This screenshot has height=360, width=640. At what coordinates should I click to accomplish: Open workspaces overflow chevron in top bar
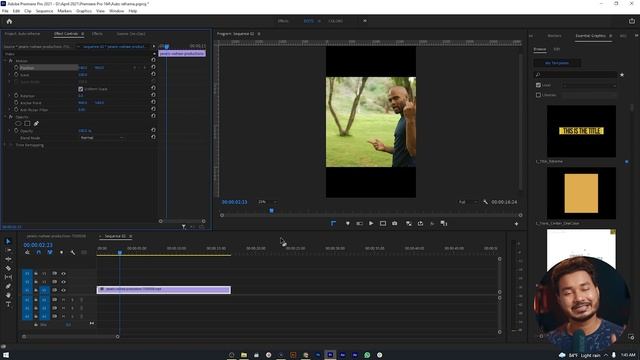[x=365, y=21]
